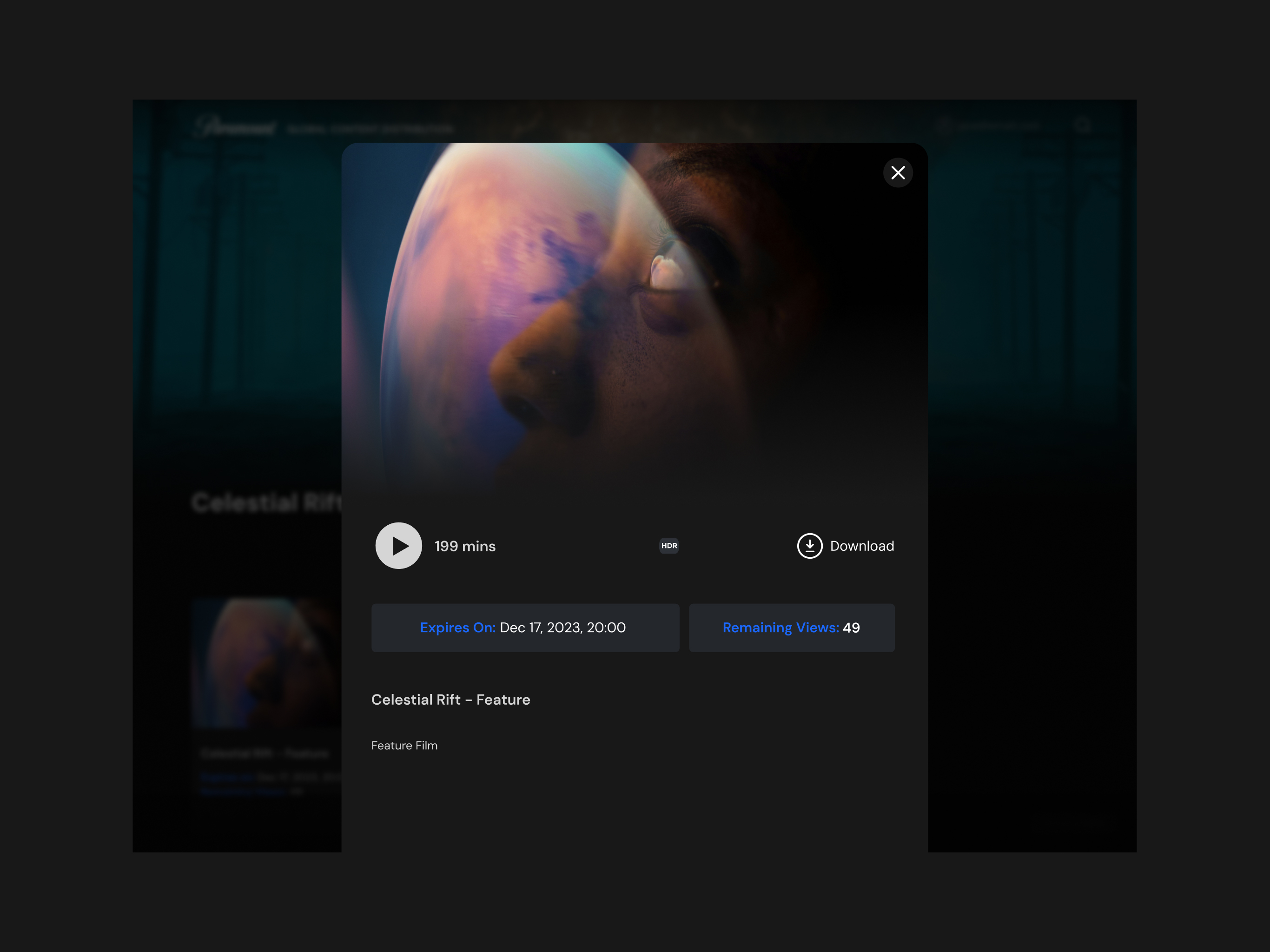Click the download arrow icon

[x=809, y=546]
